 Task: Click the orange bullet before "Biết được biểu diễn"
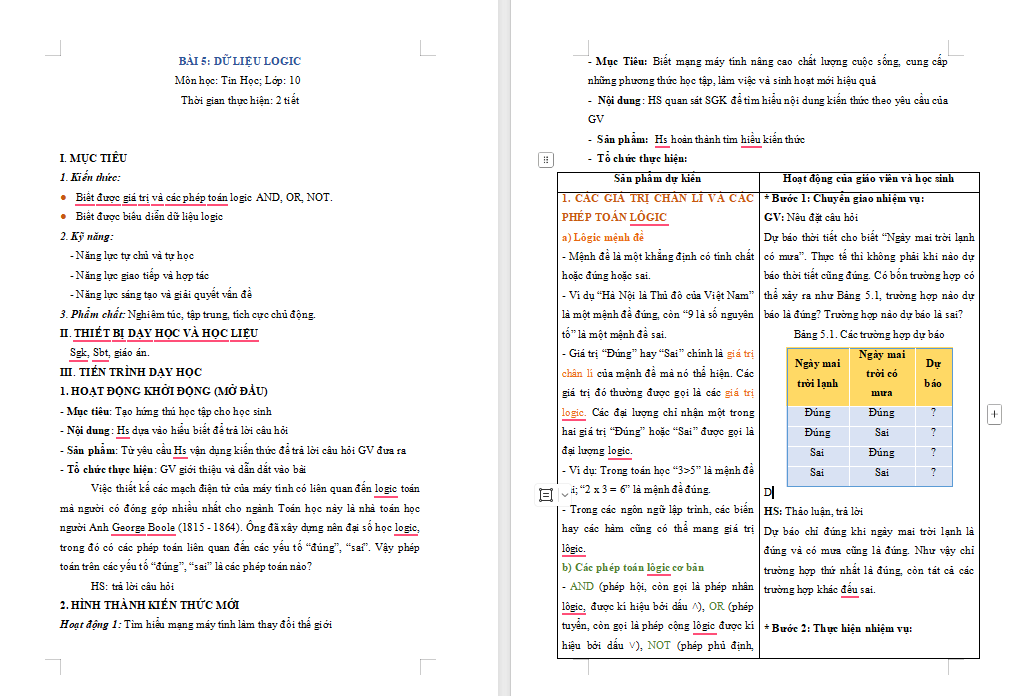click(65, 217)
